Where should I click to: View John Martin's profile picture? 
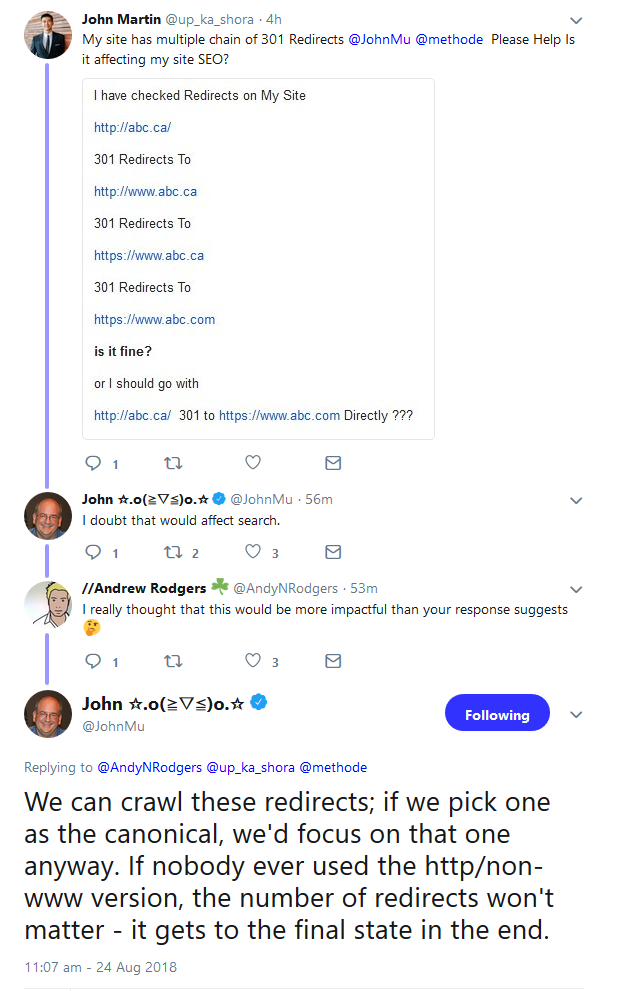click(47, 36)
